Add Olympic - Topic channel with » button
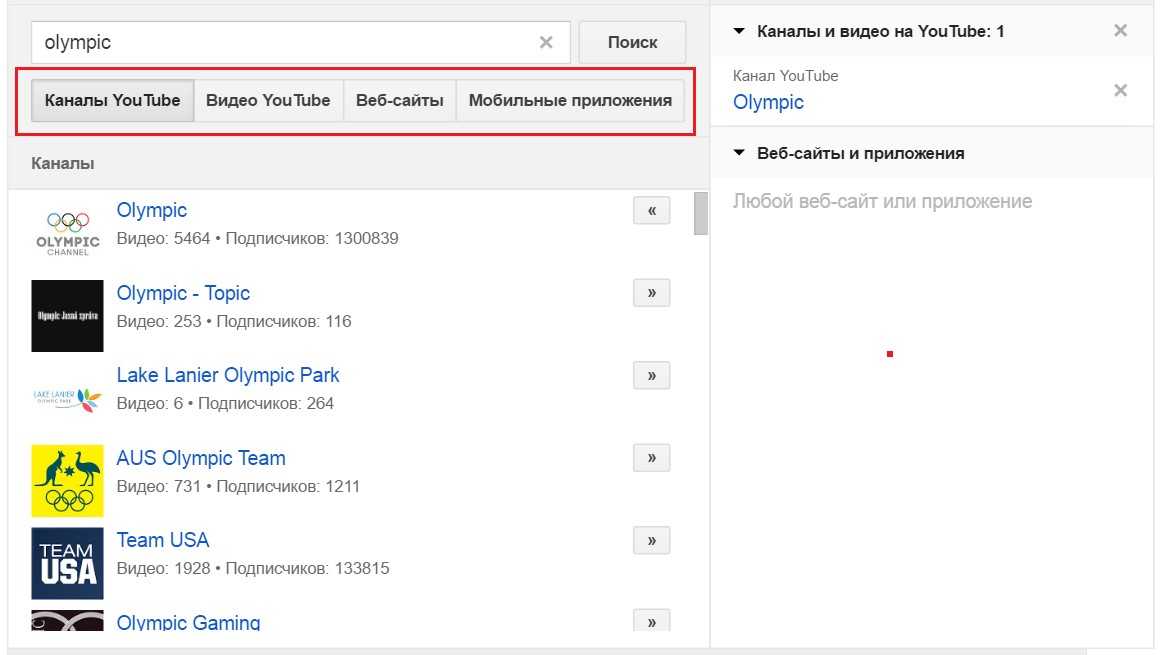 tap(652, 292)
